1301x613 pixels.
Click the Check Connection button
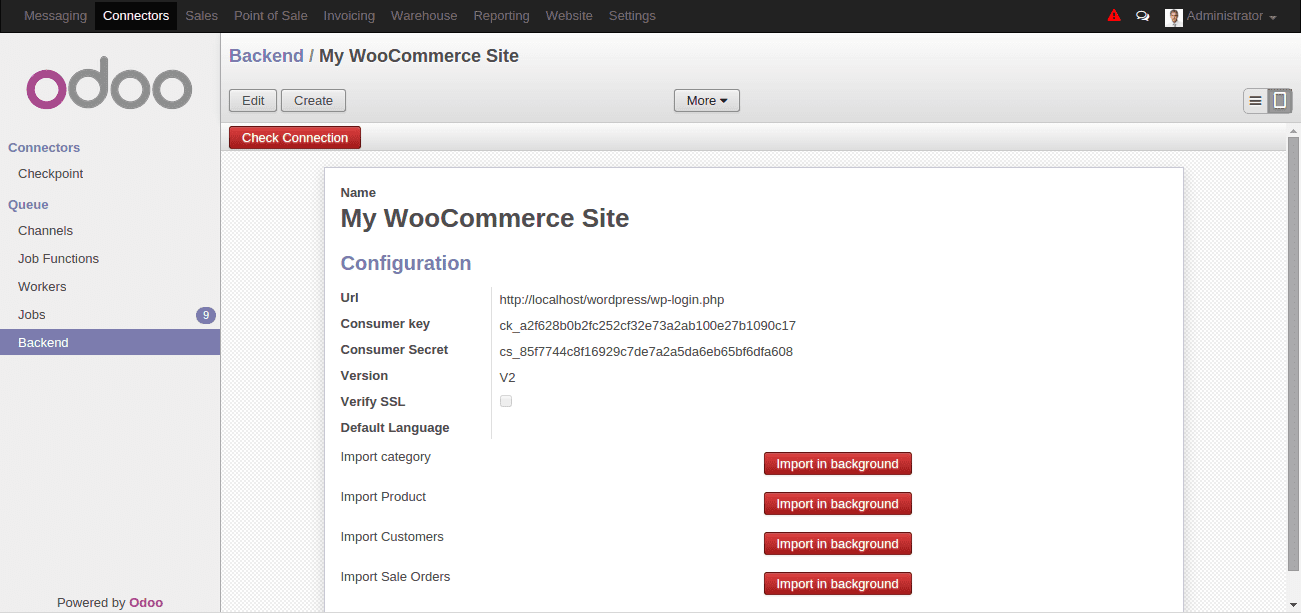pyautogui.click(x=295, y=138)
